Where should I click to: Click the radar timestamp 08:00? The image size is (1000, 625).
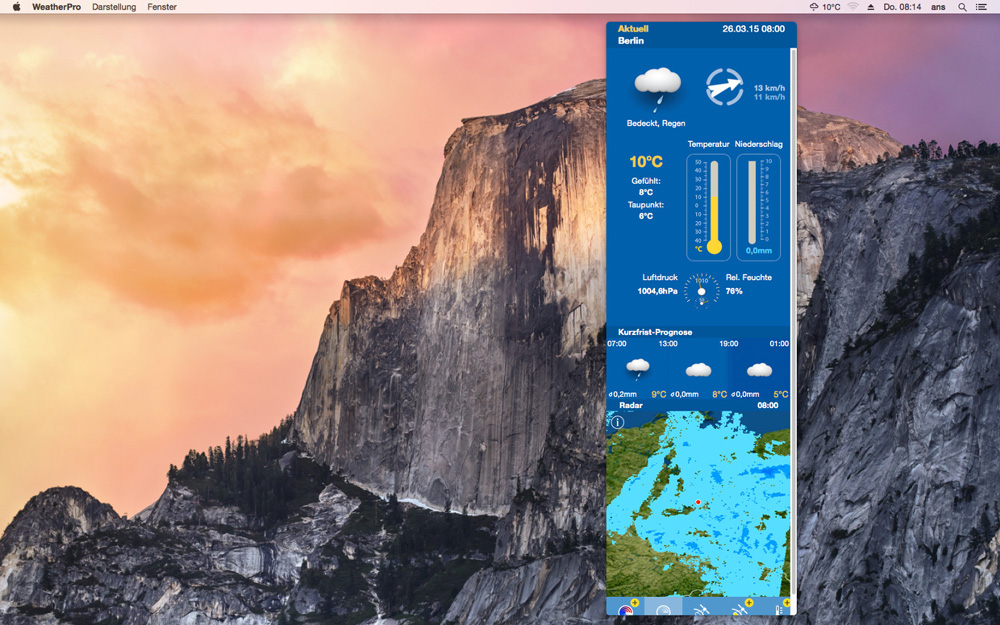click(x=768, y=406)
